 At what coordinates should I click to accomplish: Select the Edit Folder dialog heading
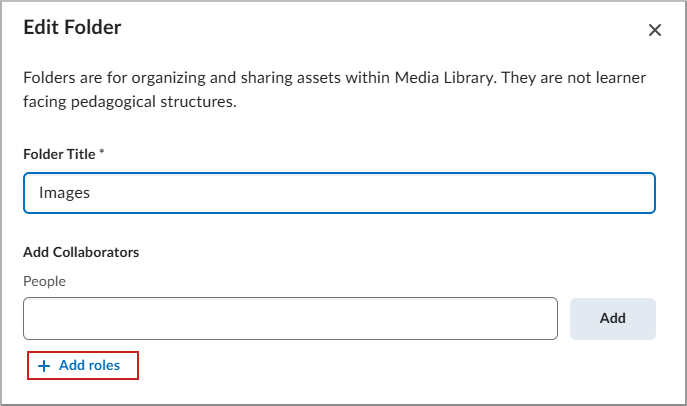72,28
